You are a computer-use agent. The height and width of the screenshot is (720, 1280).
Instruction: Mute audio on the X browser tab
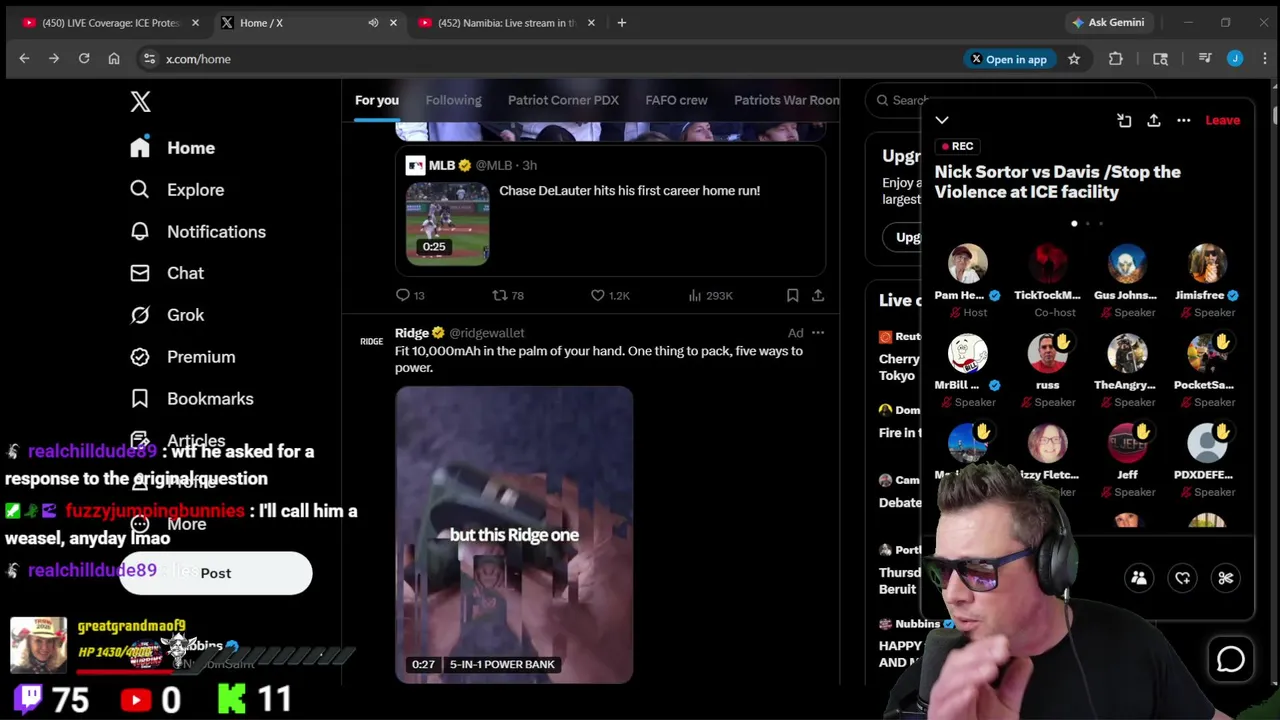tap(373, 22)
